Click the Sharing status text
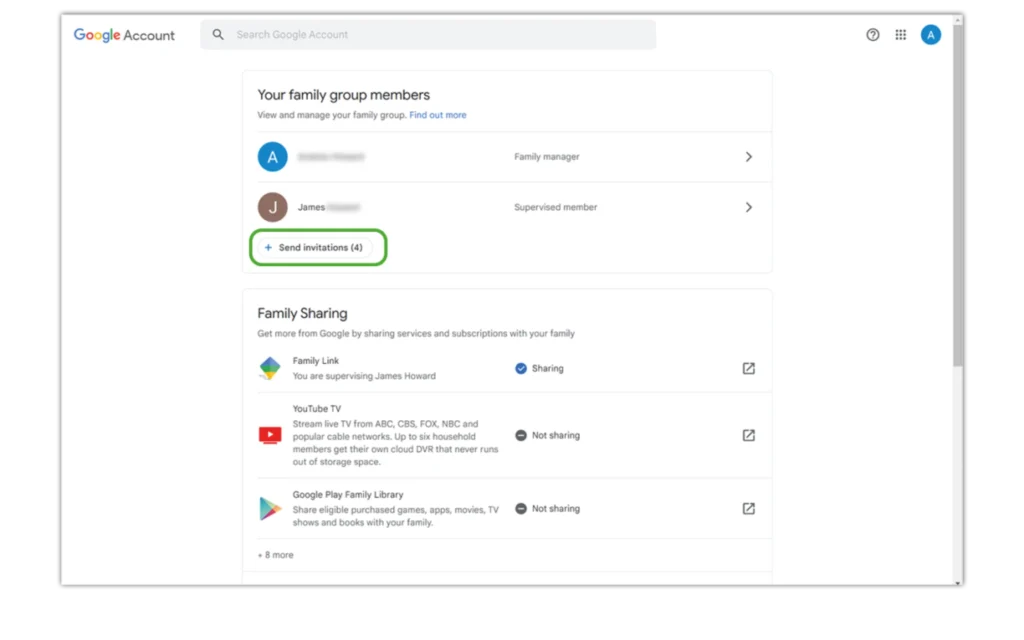The height and width of the screenshot is (640, 1024). point(547,368)
